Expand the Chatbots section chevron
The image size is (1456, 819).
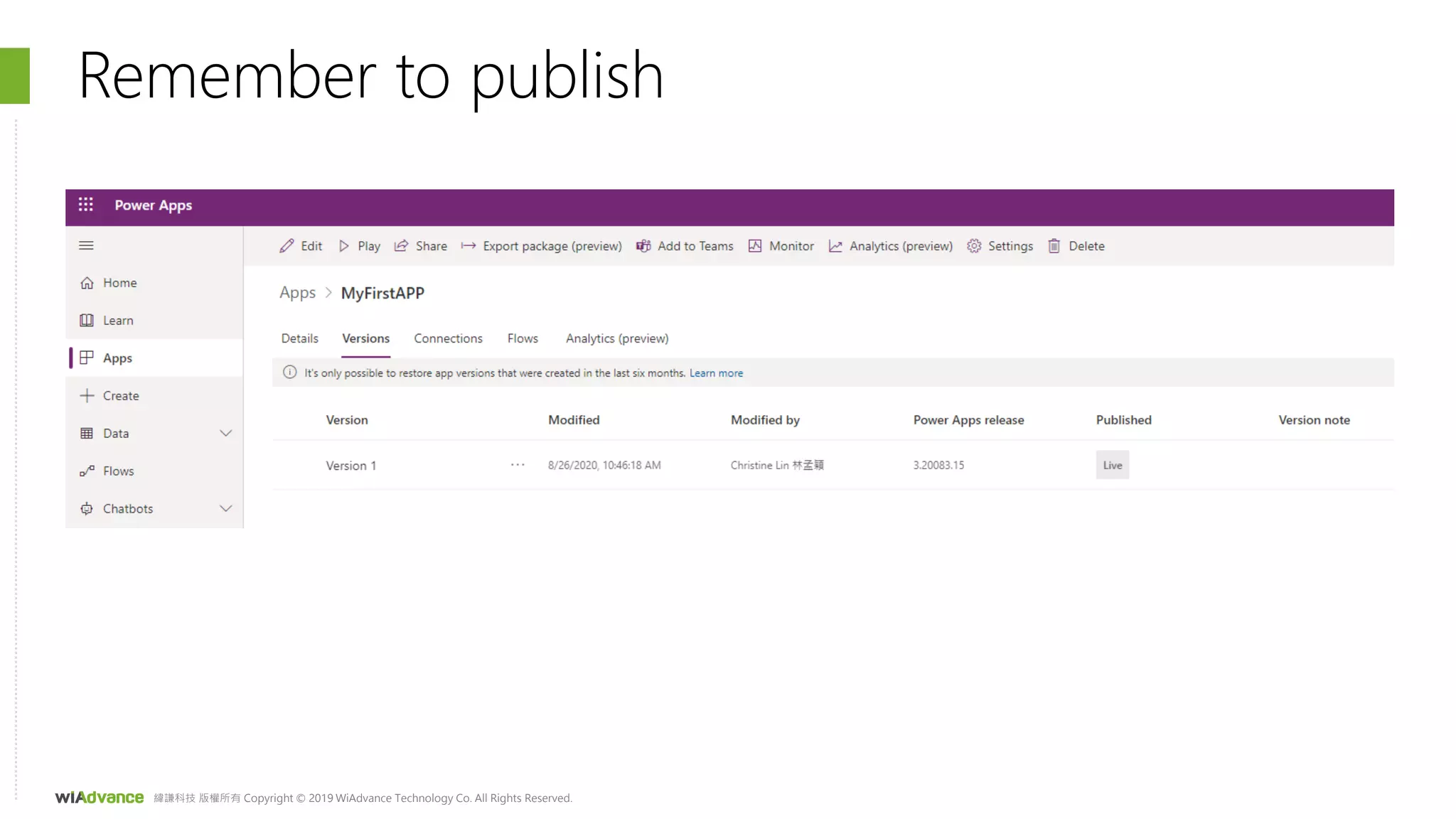[x=225, y=508]
